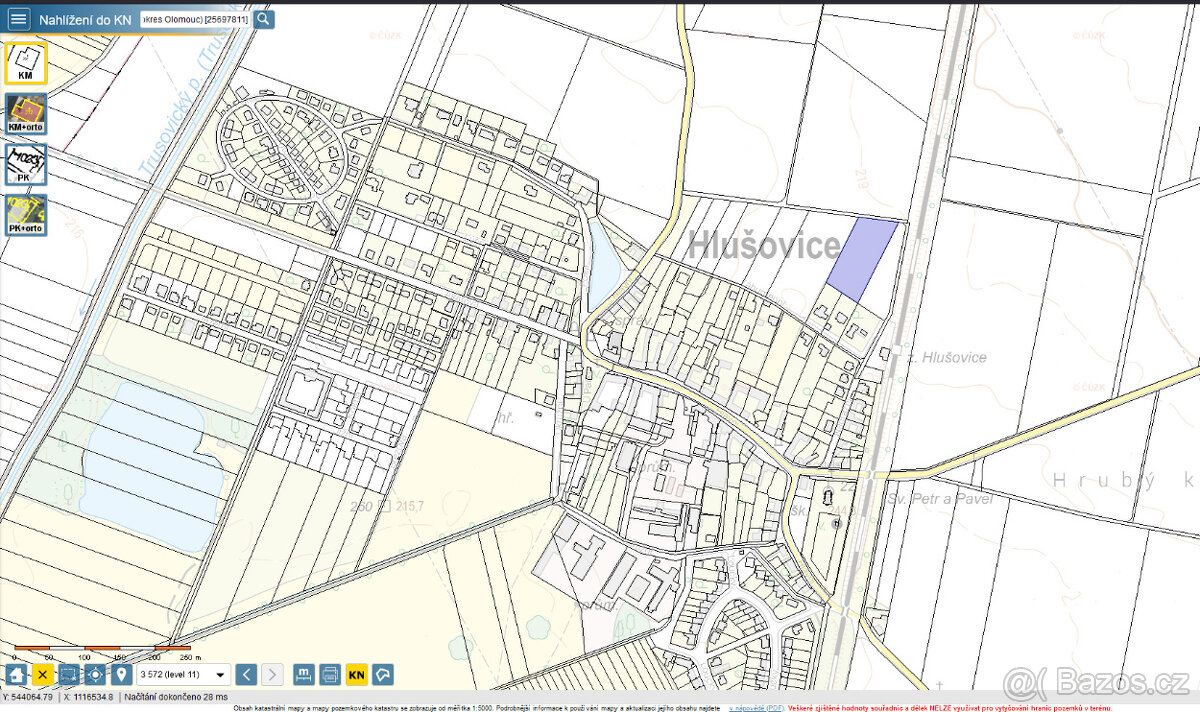
Task: Open the scale dropdown 3 572 (level 11)
Action: [184, 674]
